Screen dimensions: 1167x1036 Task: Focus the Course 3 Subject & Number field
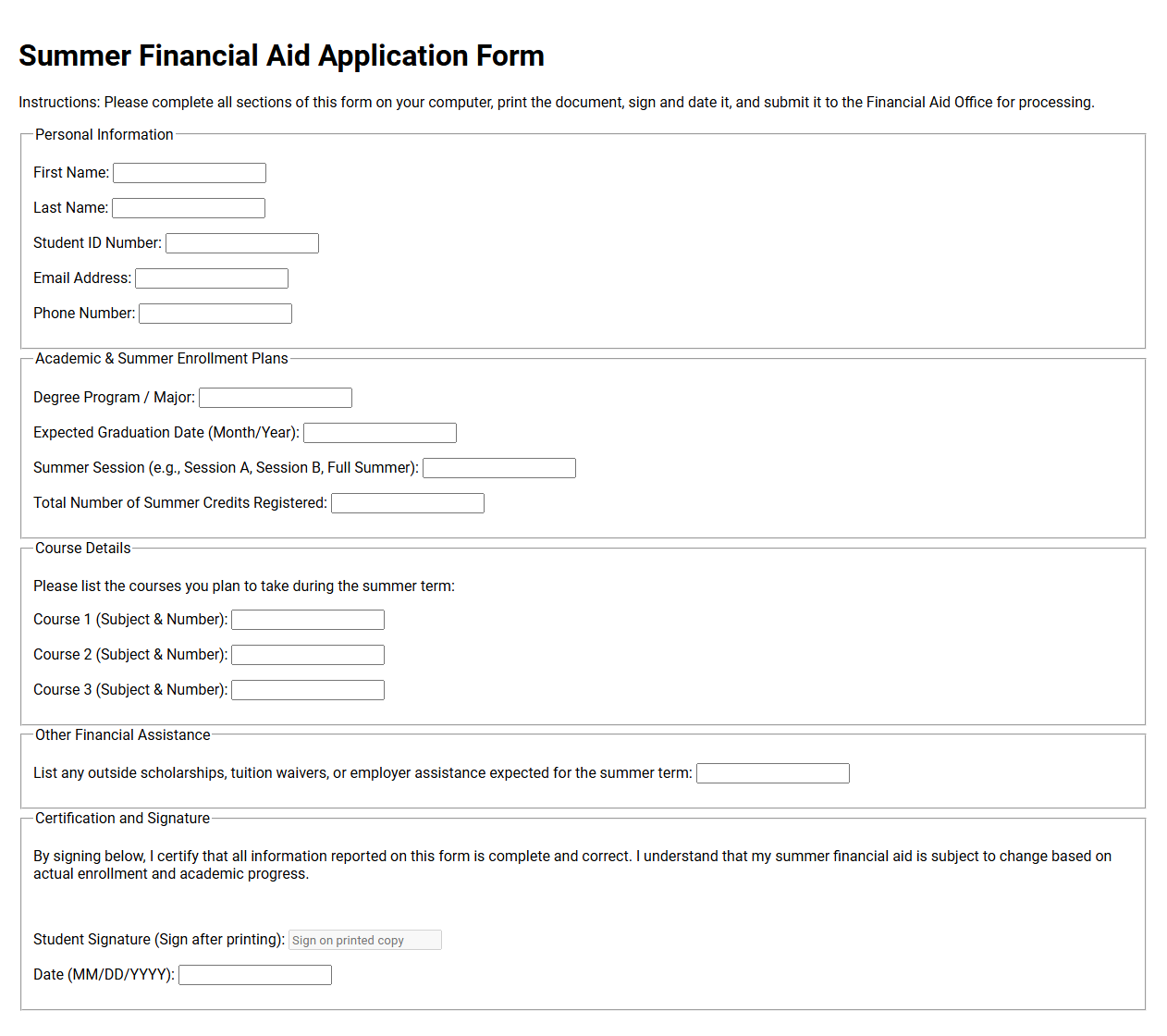308,690
